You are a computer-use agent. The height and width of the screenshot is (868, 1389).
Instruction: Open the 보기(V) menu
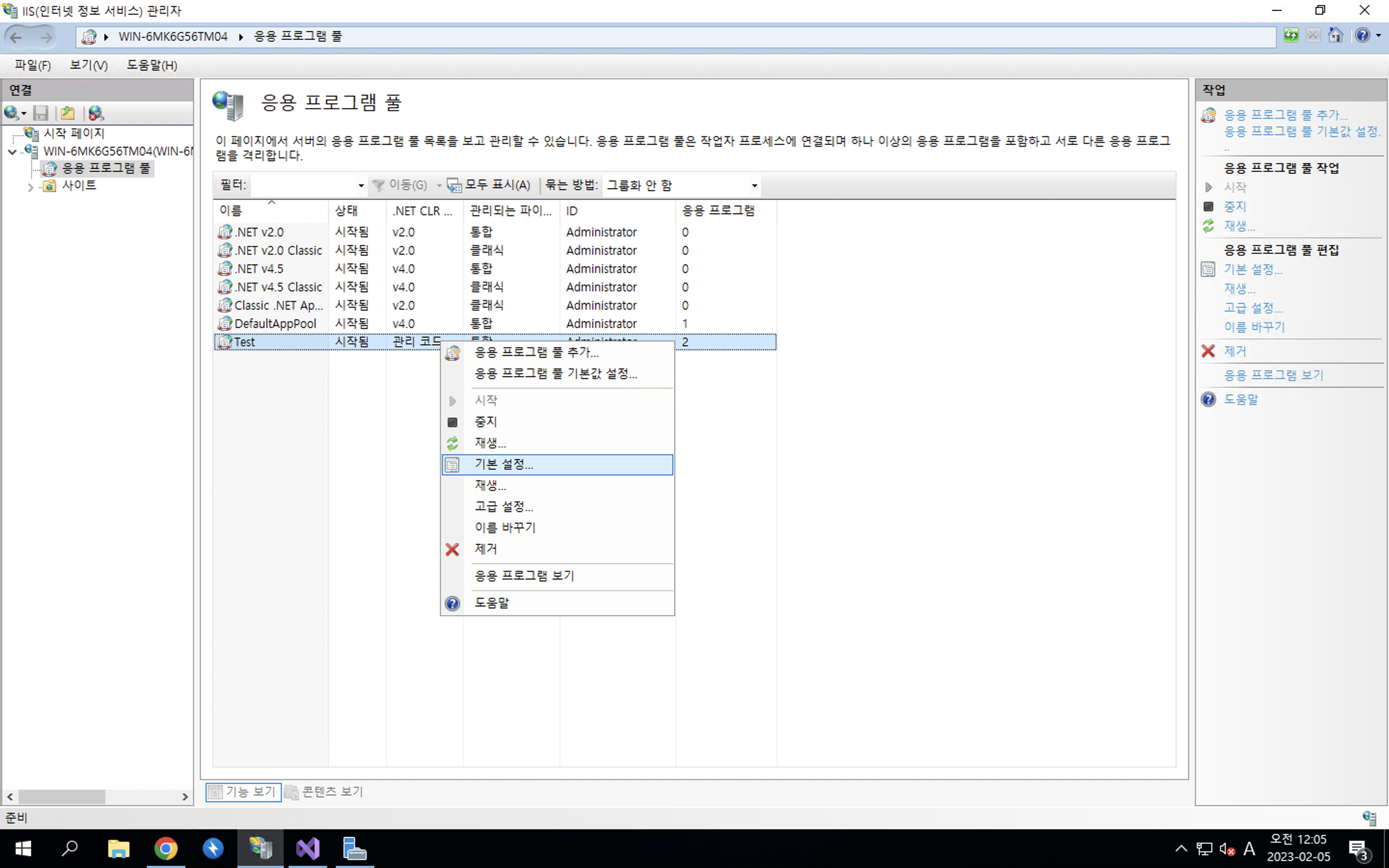pos(88,65)
